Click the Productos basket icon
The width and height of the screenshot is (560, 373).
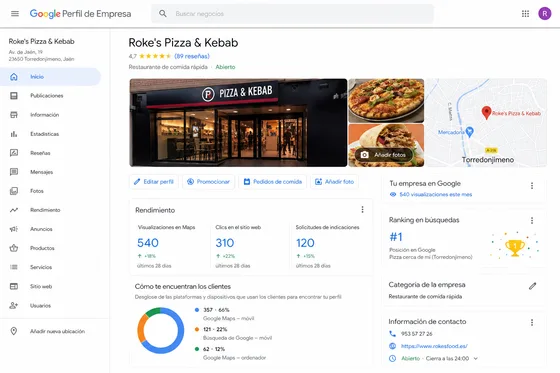coord(14,248)
